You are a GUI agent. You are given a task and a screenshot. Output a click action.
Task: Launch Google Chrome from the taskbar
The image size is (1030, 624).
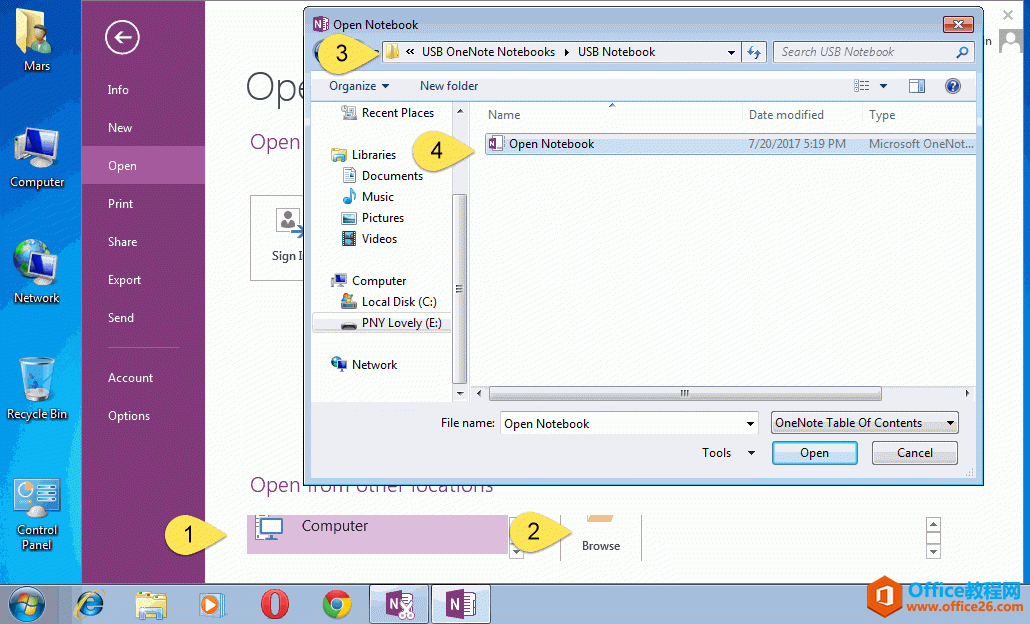click(x=337, y=604)
